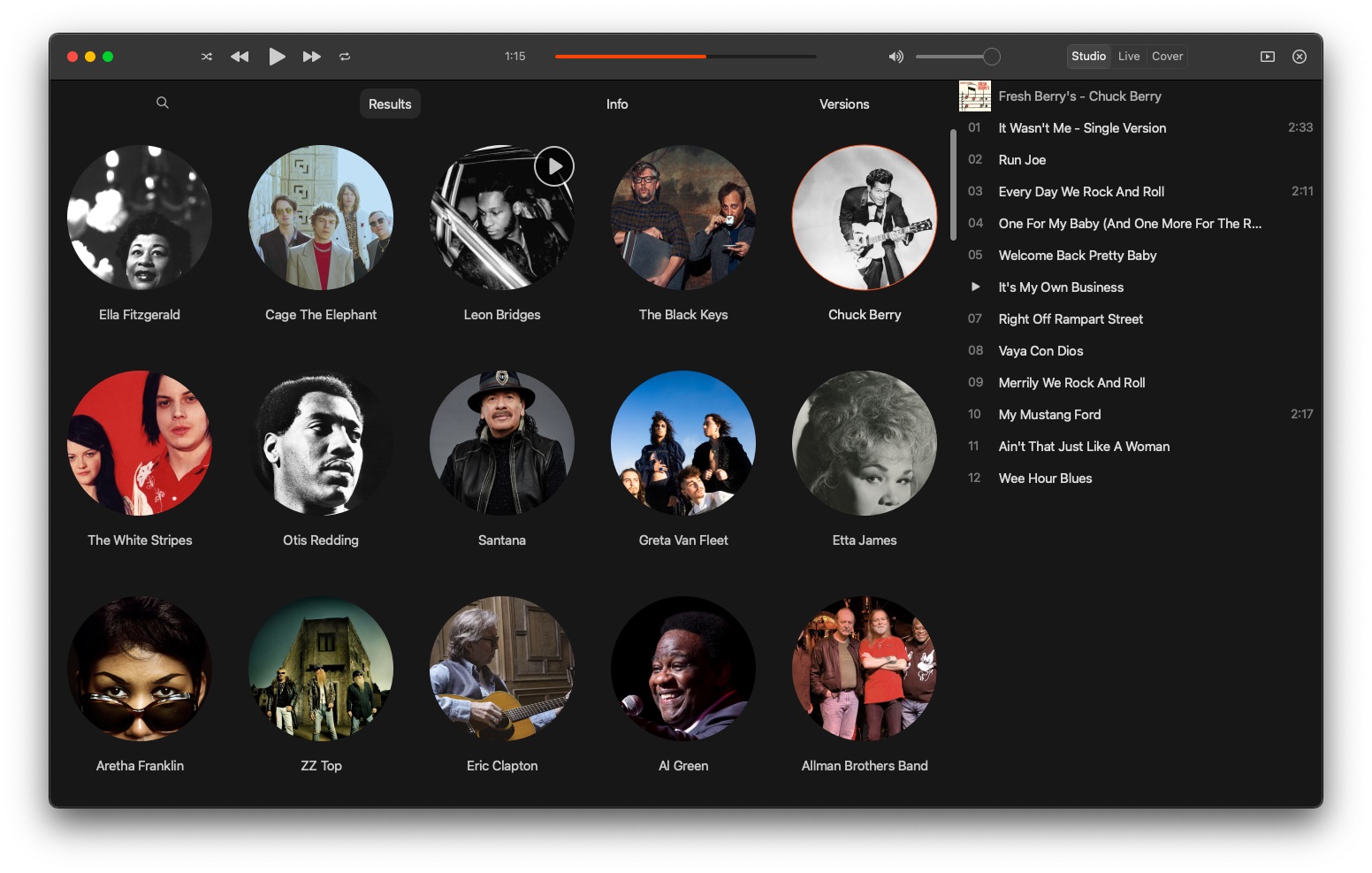Open the search magnifier
Screen dimensions: 1372x873
coord(163,103)
